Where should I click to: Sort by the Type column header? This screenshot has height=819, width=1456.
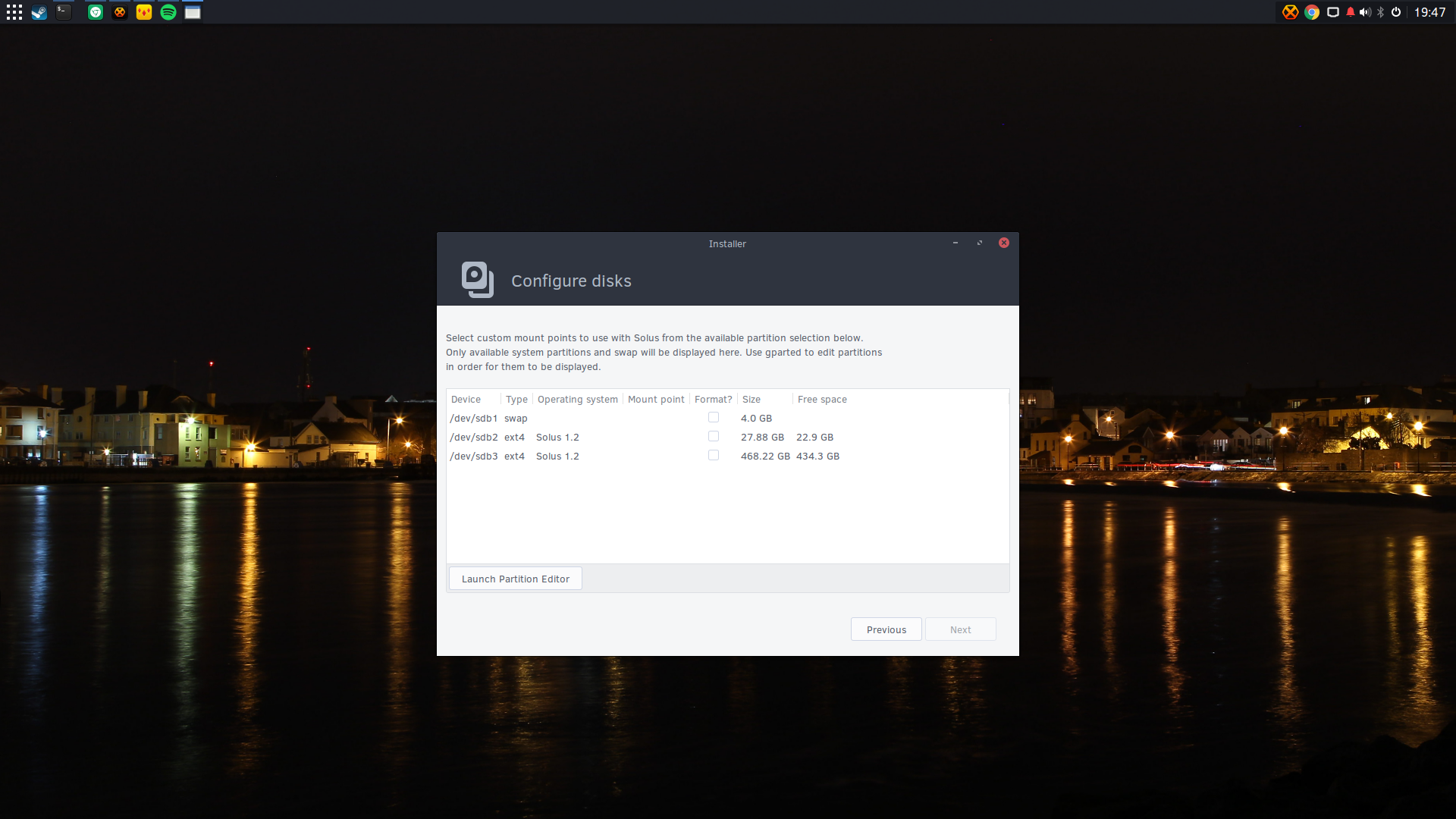tap(516, 400)
